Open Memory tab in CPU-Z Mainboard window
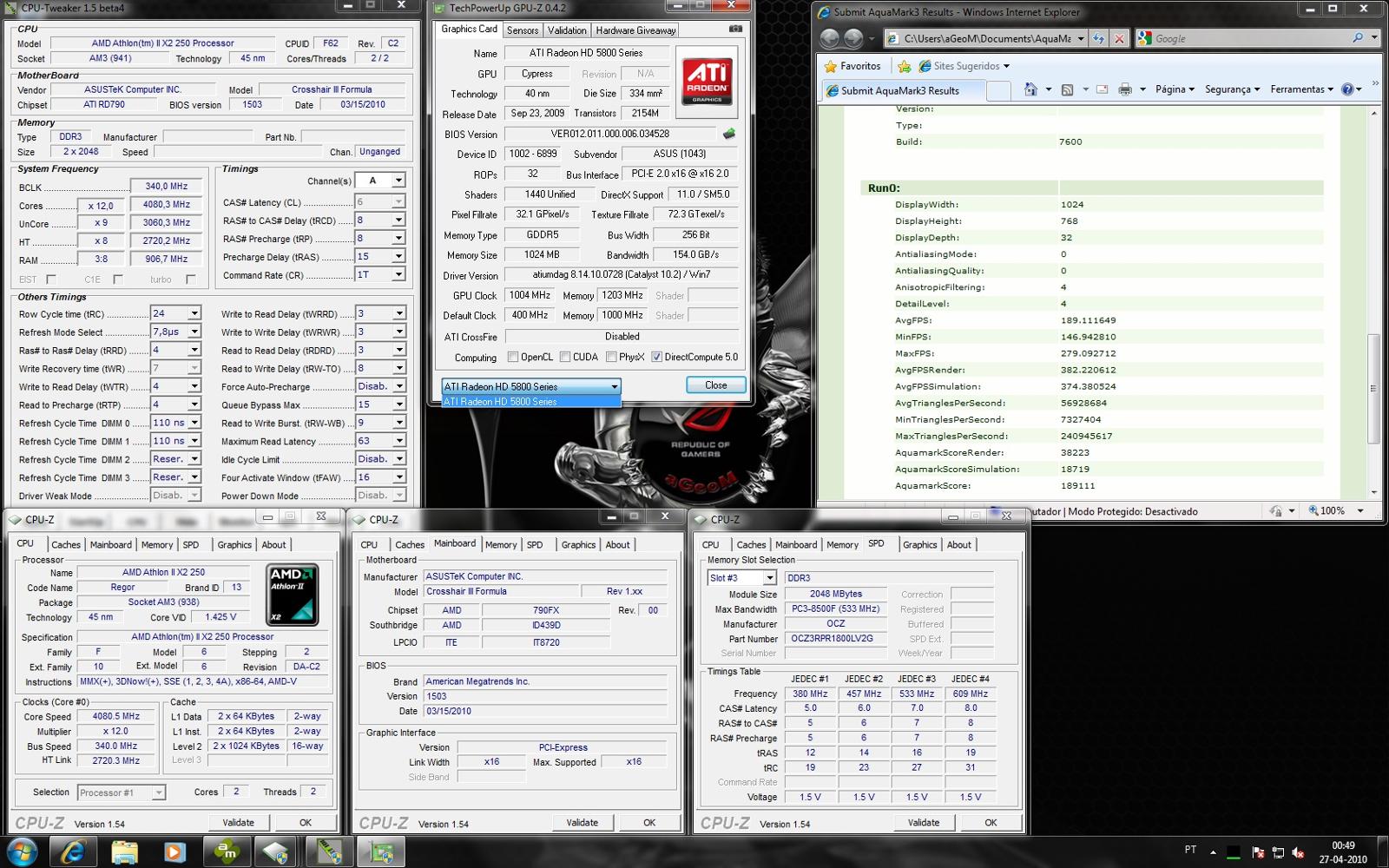1389x868 pixels. coord(501,545)
